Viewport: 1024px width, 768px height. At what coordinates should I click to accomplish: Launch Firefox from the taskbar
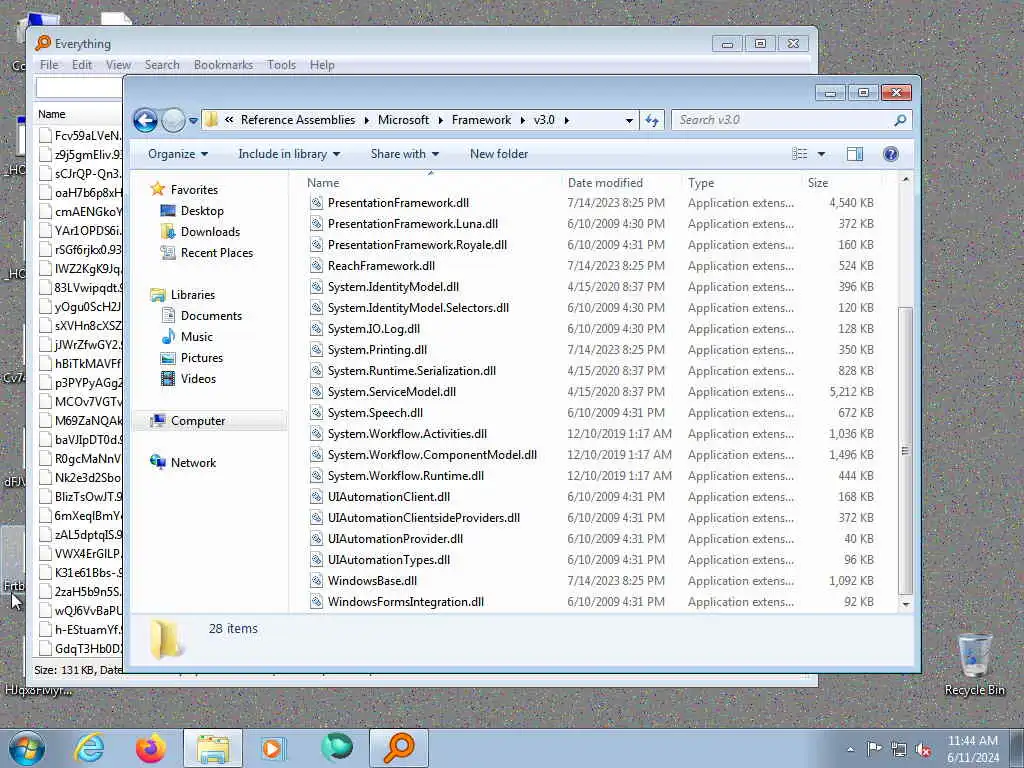tap(150, 748)
